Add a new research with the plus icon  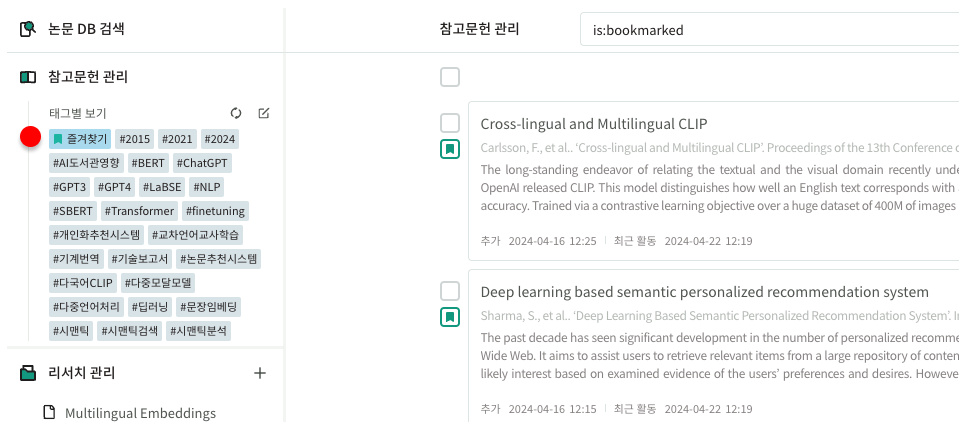[x=260, y=373]
